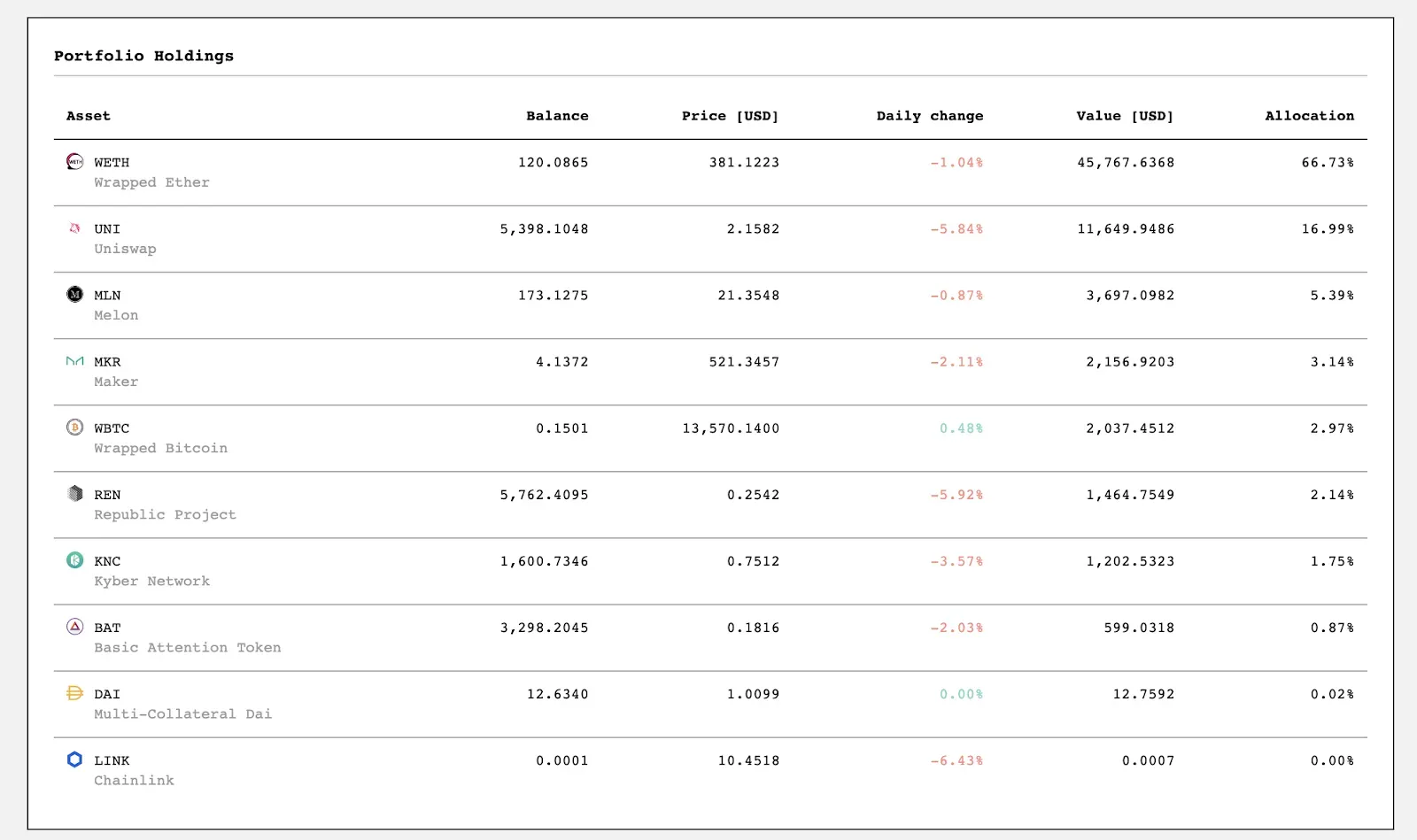Click the WBTC price 13,570.1400
This screenshot has height=840, width=1417.
pos(731,428)
